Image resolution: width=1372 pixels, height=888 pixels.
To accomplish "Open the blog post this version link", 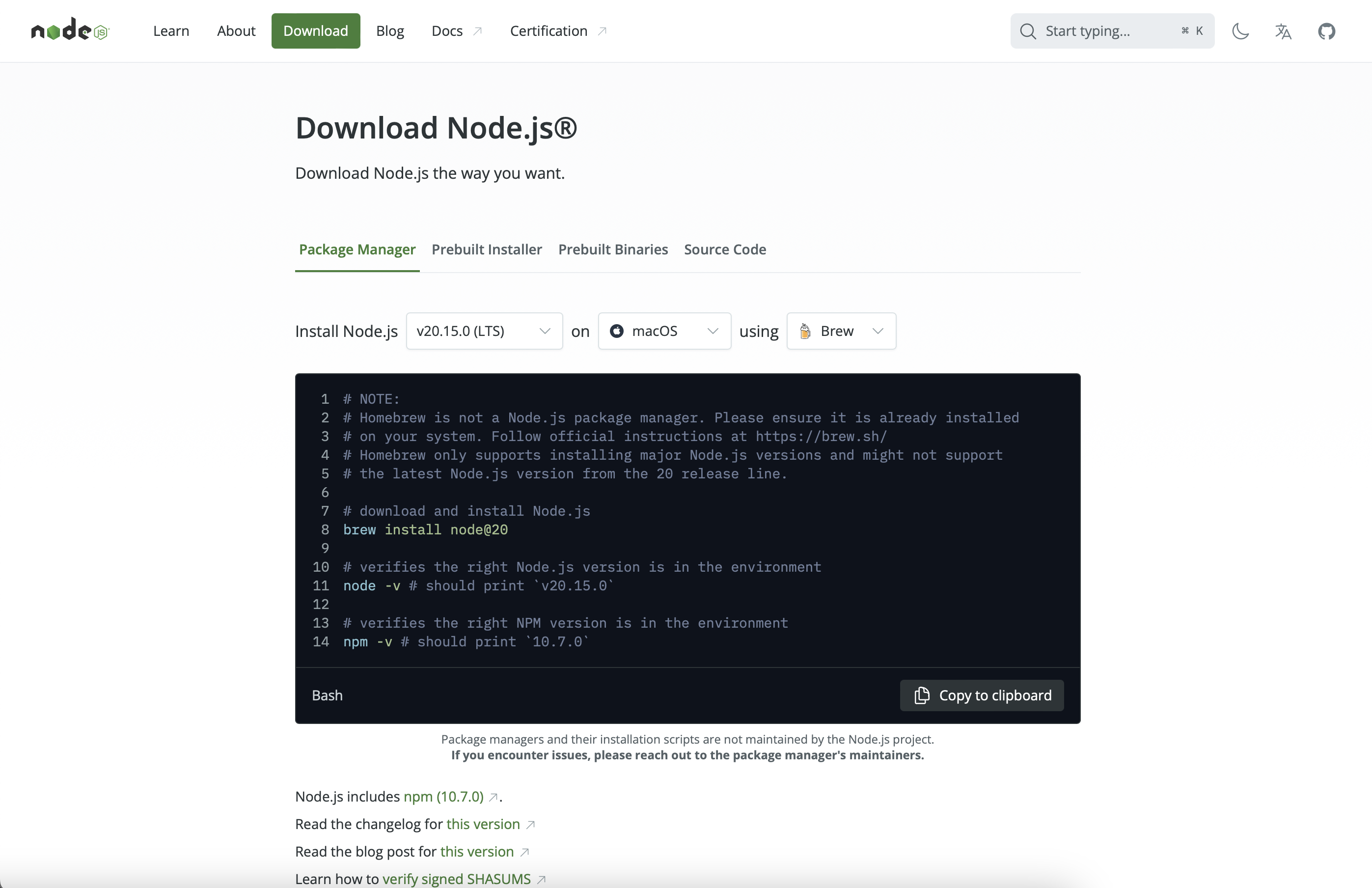I will click(477, 852).
